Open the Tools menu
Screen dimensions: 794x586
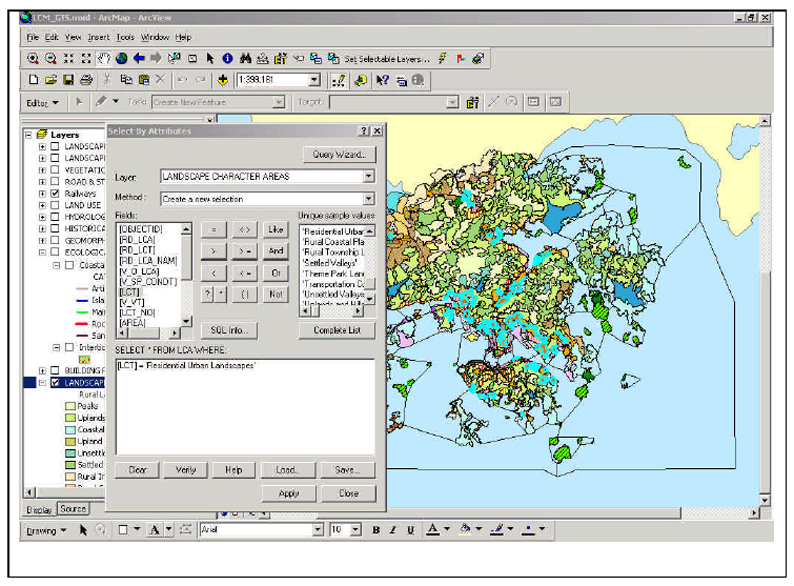click(x=125, y=37)
